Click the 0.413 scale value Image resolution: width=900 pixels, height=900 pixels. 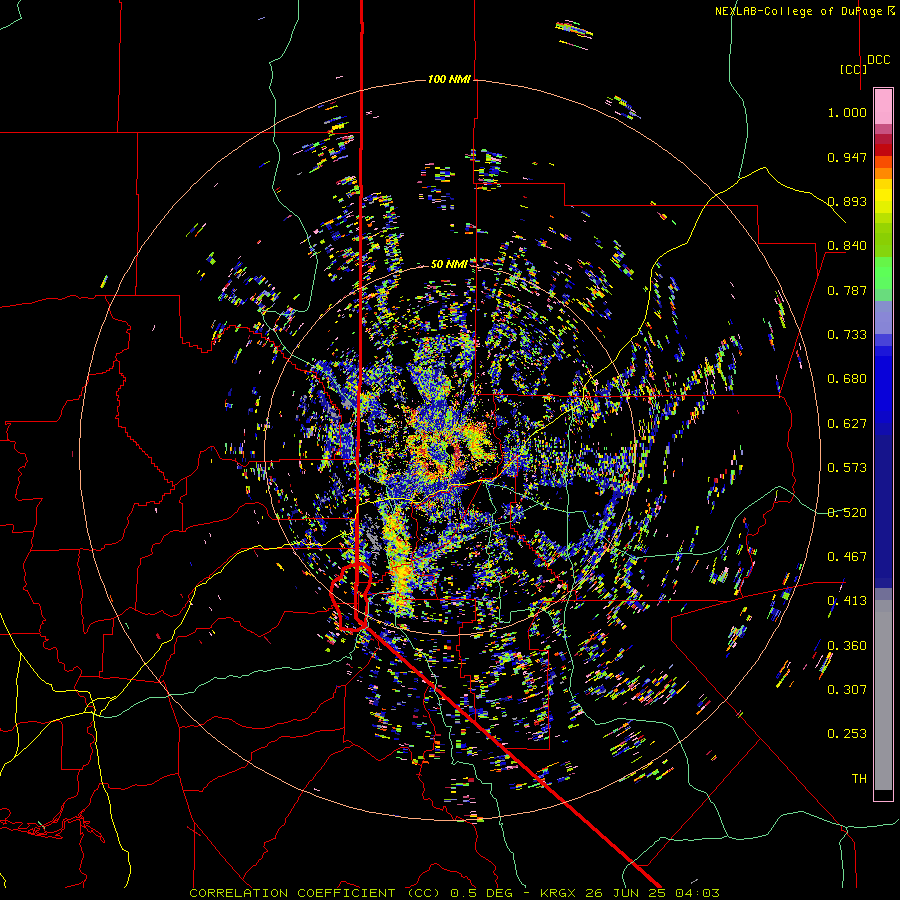click(847, 601)
